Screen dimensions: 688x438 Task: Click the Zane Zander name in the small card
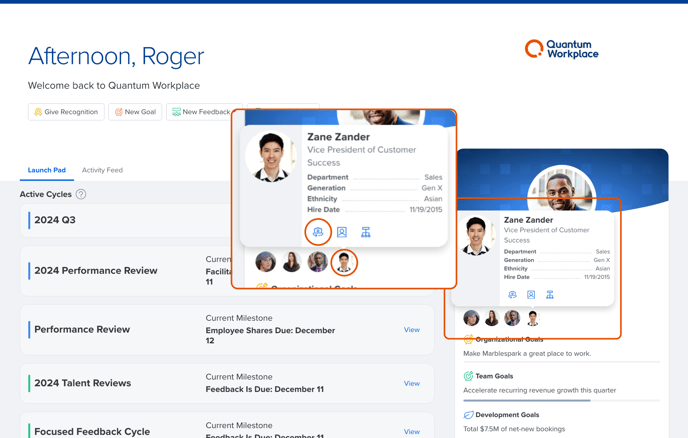(528, 220)
